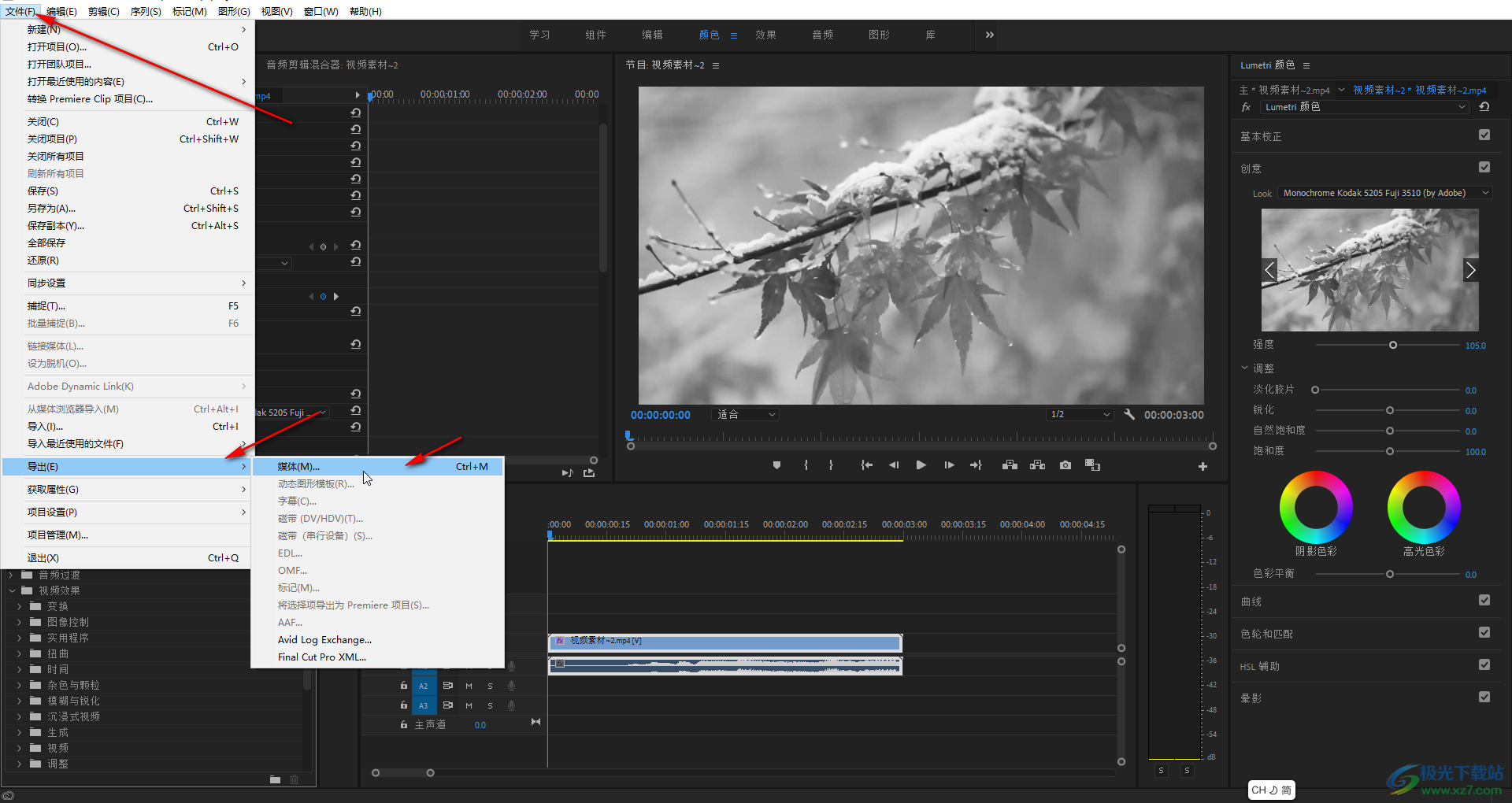Reset Lumetri color effect arrow
Image resolution: width=1512 pixels, height=803 pixels.
1484,107
